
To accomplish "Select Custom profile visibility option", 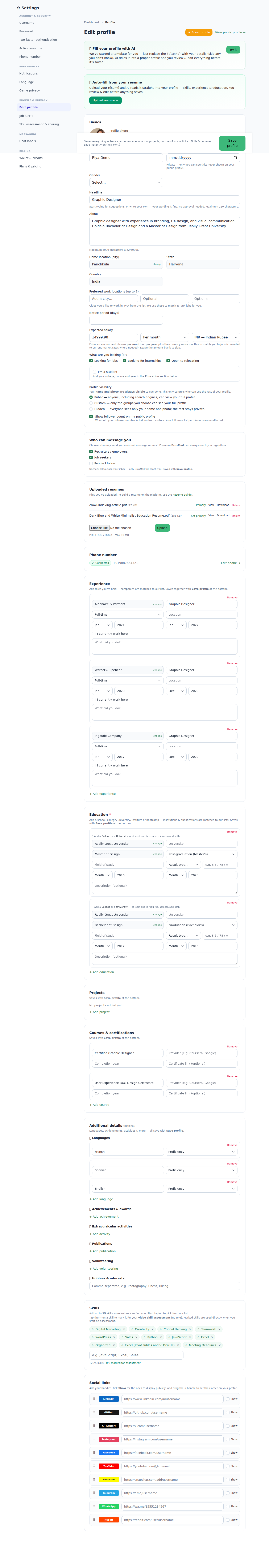I will 91,403.
